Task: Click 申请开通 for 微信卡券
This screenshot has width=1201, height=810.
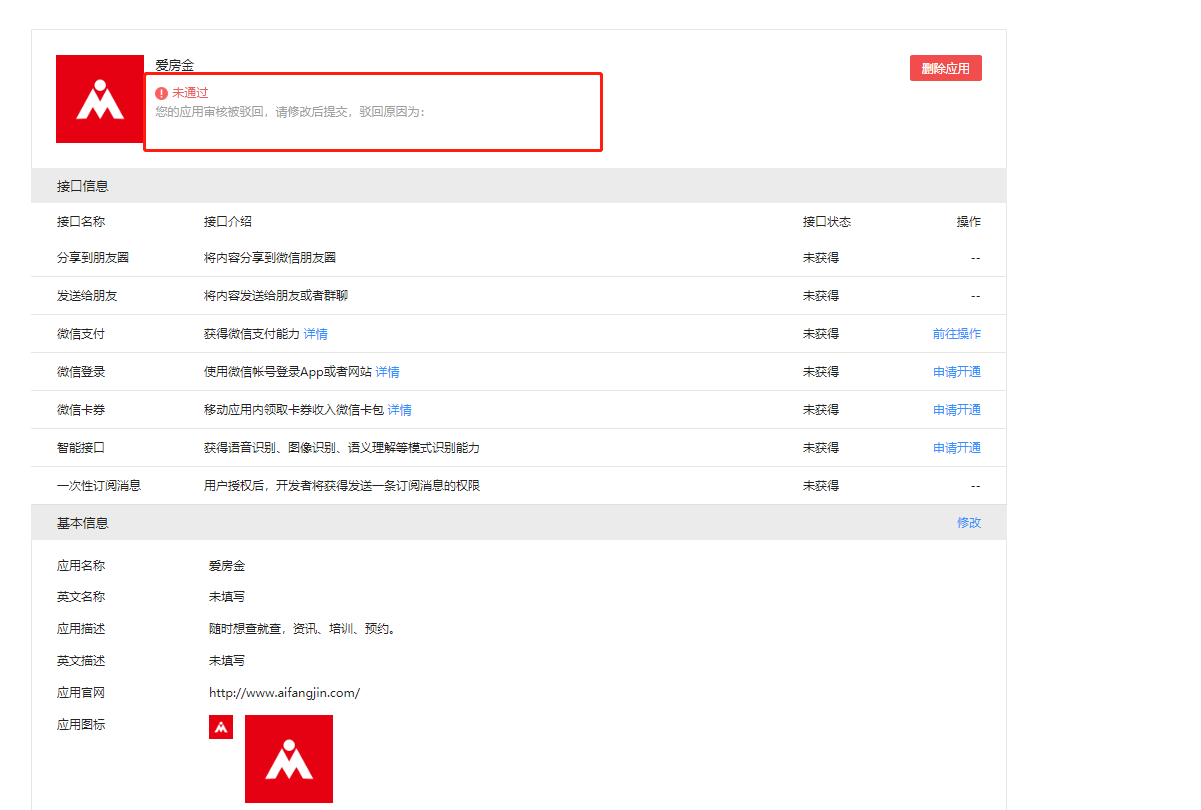Action: coord(957,410)
